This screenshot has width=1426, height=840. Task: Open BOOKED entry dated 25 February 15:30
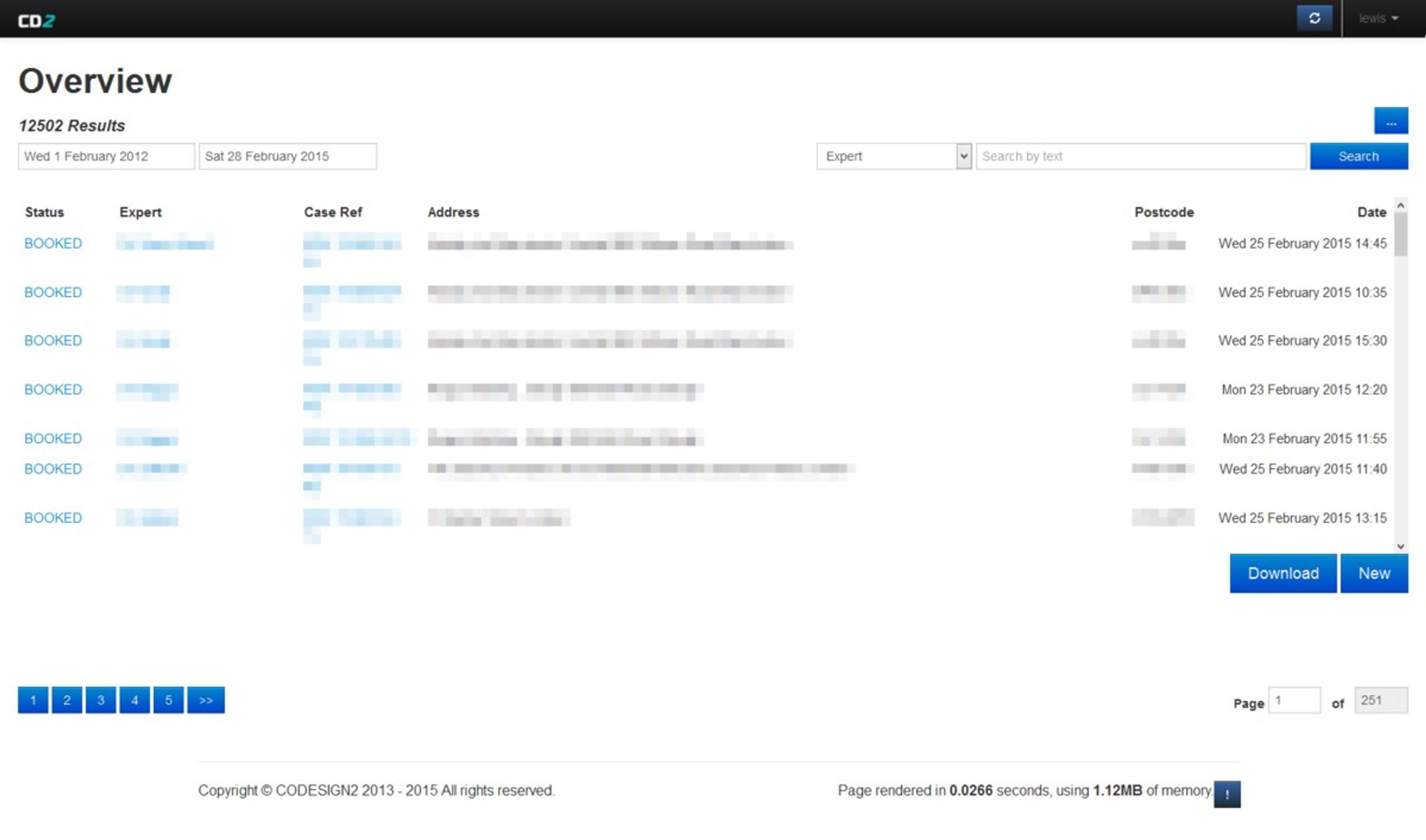coord(53,341)
